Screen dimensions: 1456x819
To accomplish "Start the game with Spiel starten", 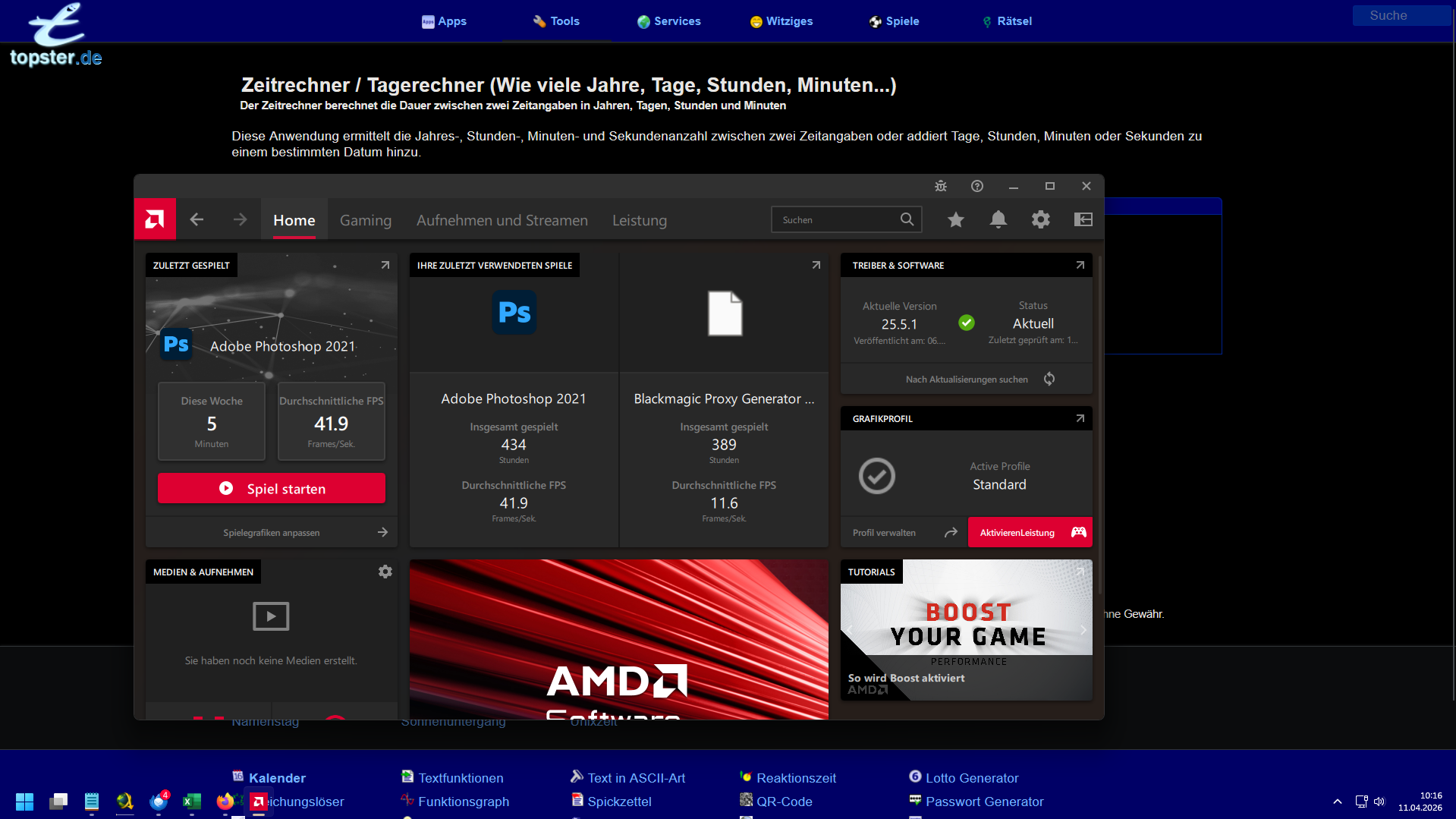I will point(272,488).
